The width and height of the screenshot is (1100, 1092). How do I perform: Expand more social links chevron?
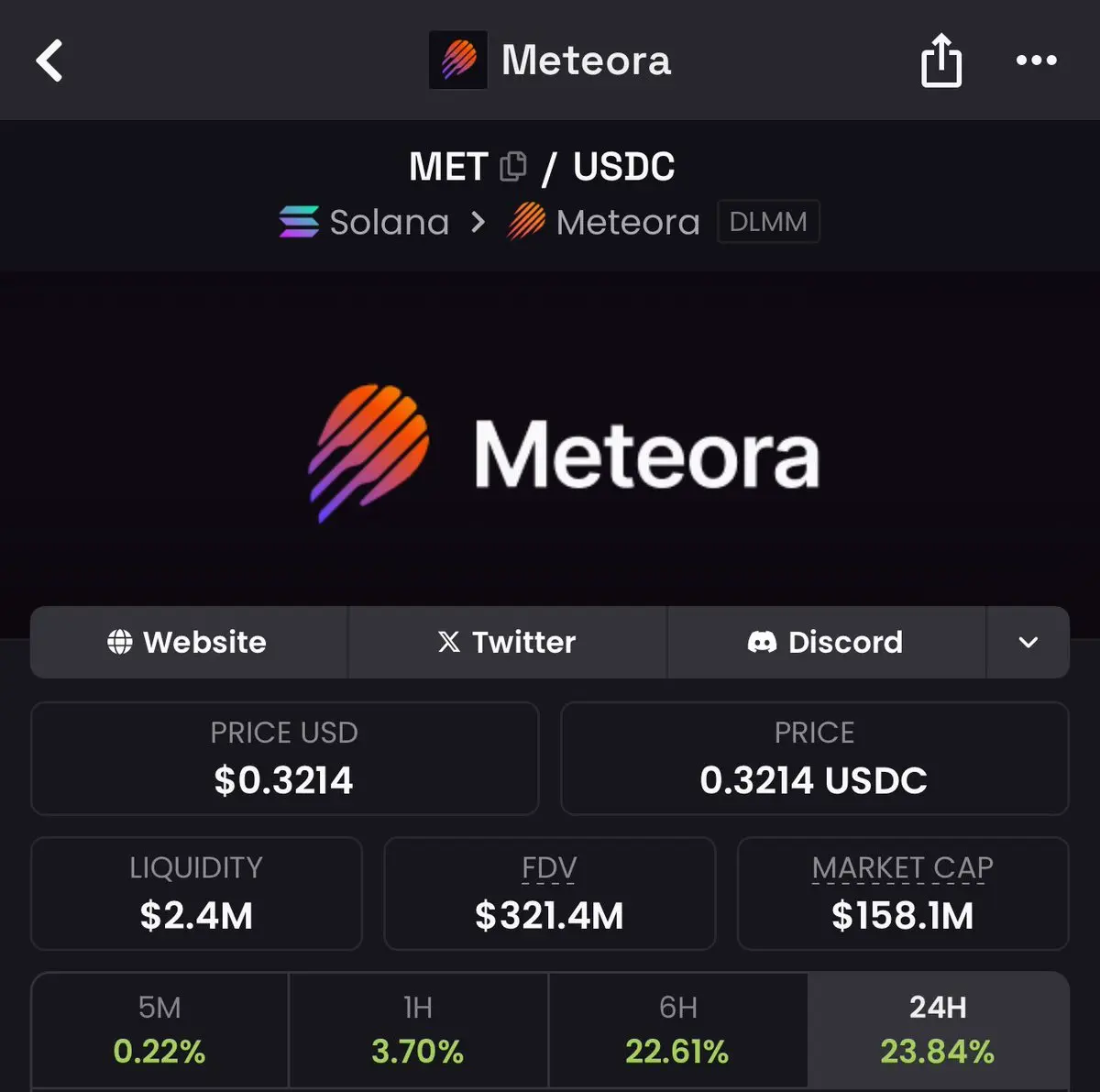click(1028, 642)
